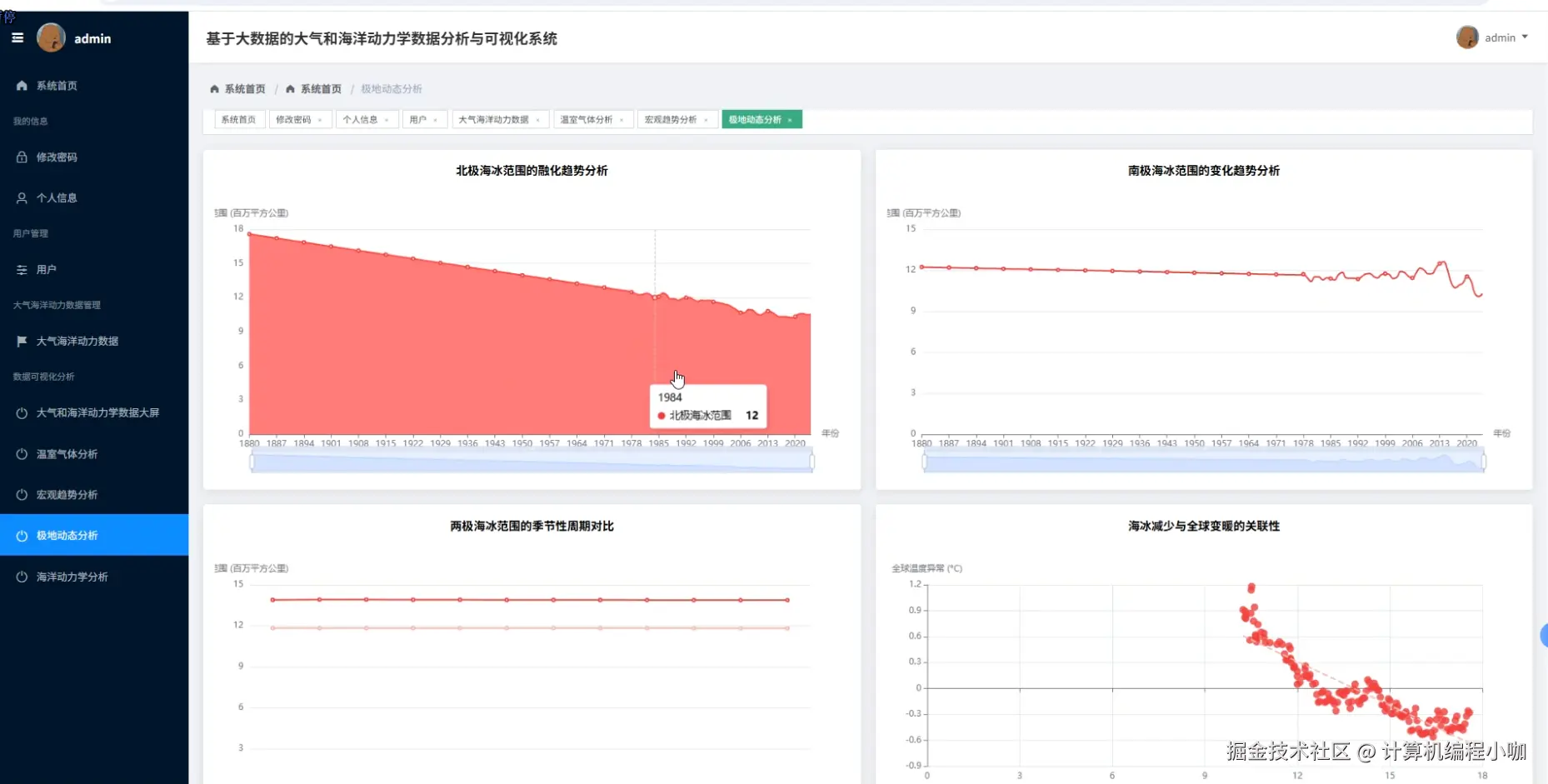Open 温室气体分析 in the sidebar

[x=94, y=454]
